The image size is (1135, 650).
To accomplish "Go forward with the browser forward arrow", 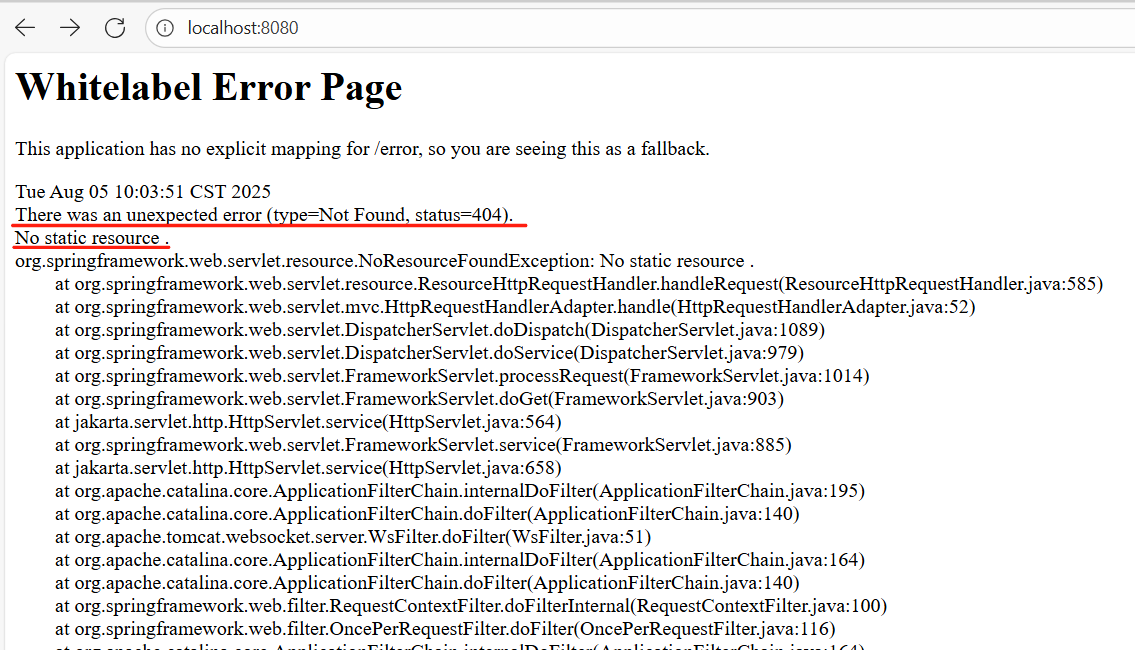I will [x=70, y=28].
